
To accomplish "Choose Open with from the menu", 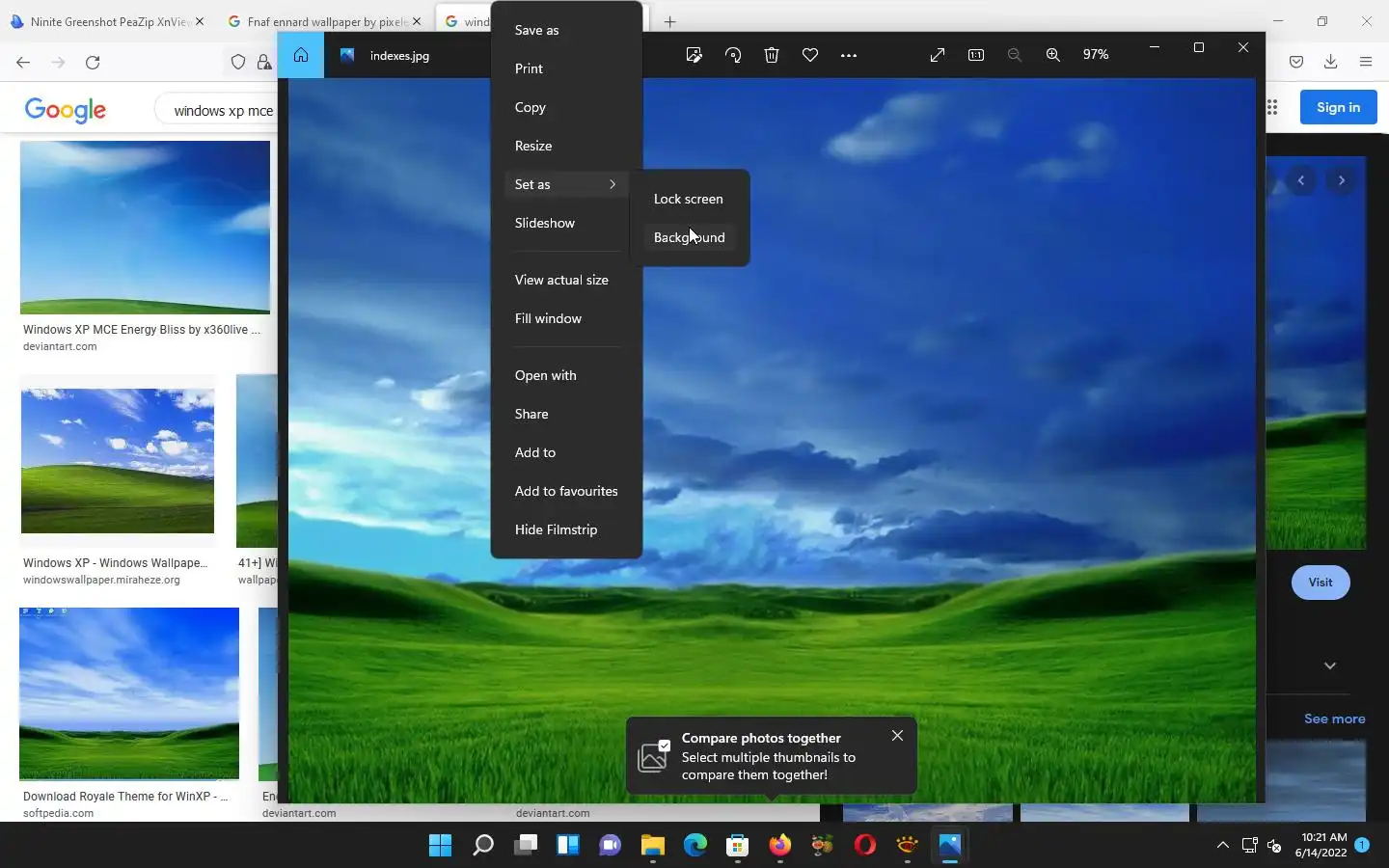I will click(x=566, y=375).
